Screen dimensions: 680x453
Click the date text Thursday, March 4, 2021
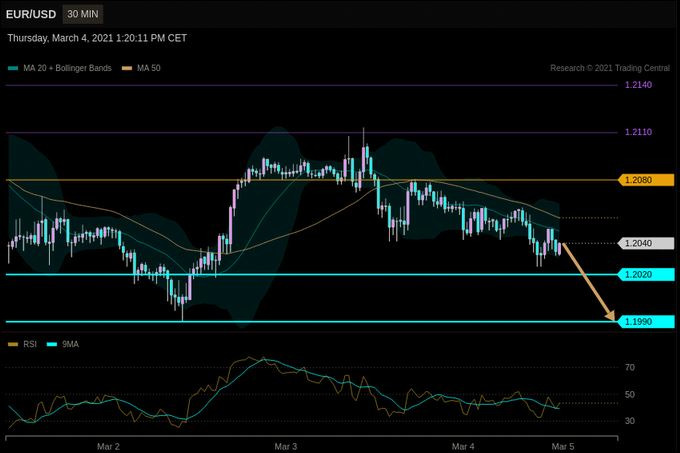[60, 38]
